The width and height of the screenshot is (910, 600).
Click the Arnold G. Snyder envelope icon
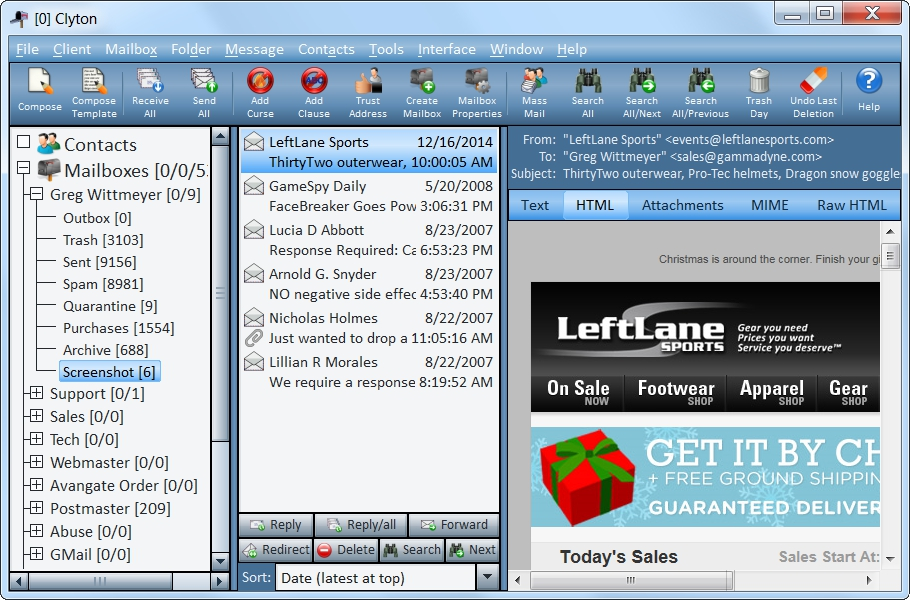(254, 274)
